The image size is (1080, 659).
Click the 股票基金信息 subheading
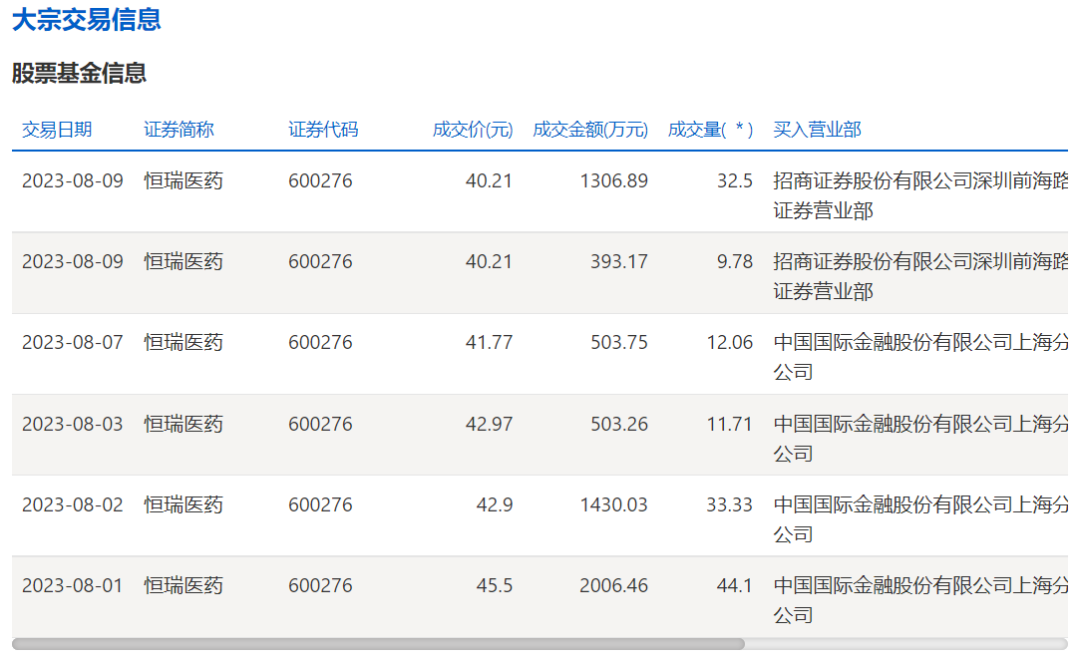79,73
